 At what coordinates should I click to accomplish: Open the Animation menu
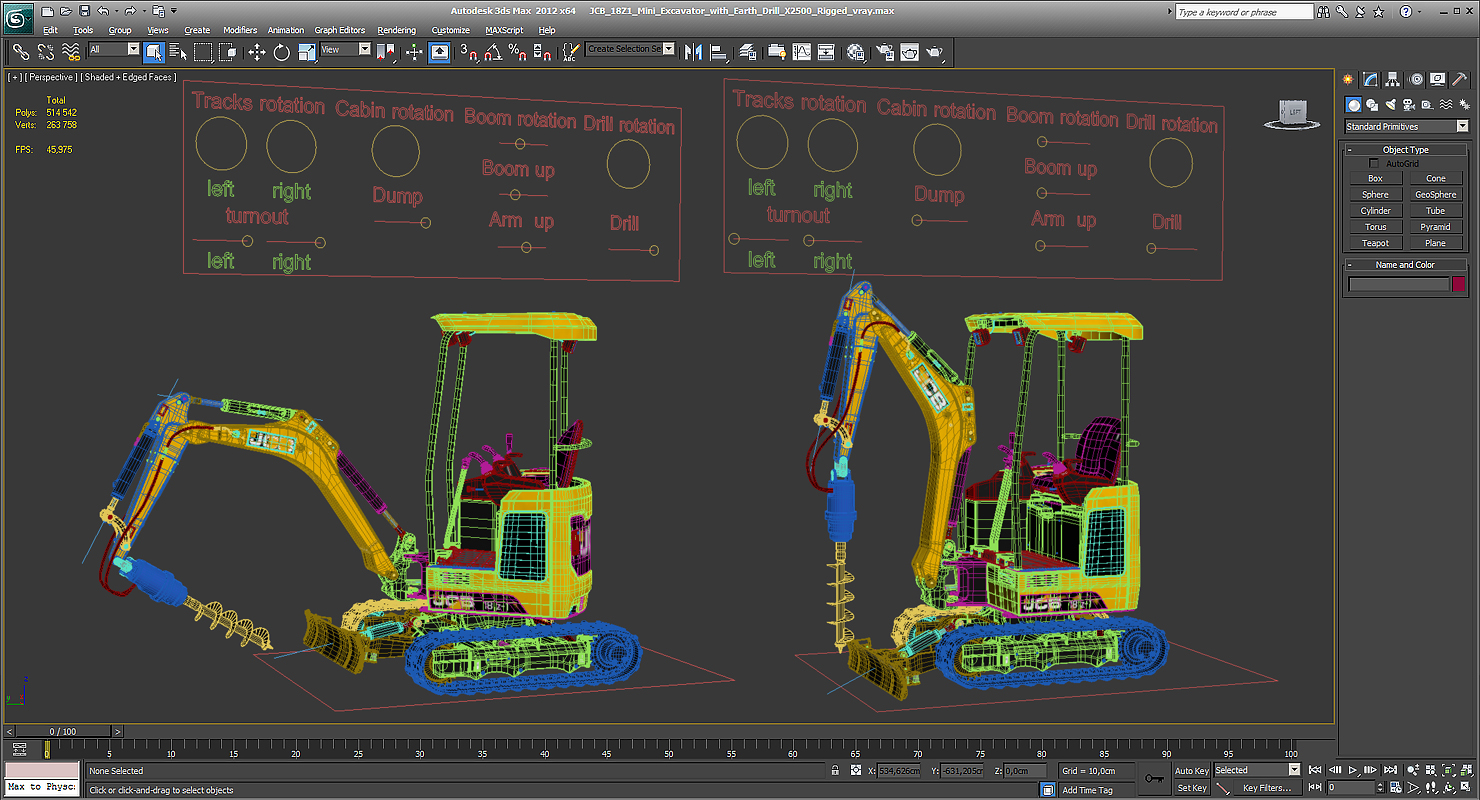(x=286, y=30)
